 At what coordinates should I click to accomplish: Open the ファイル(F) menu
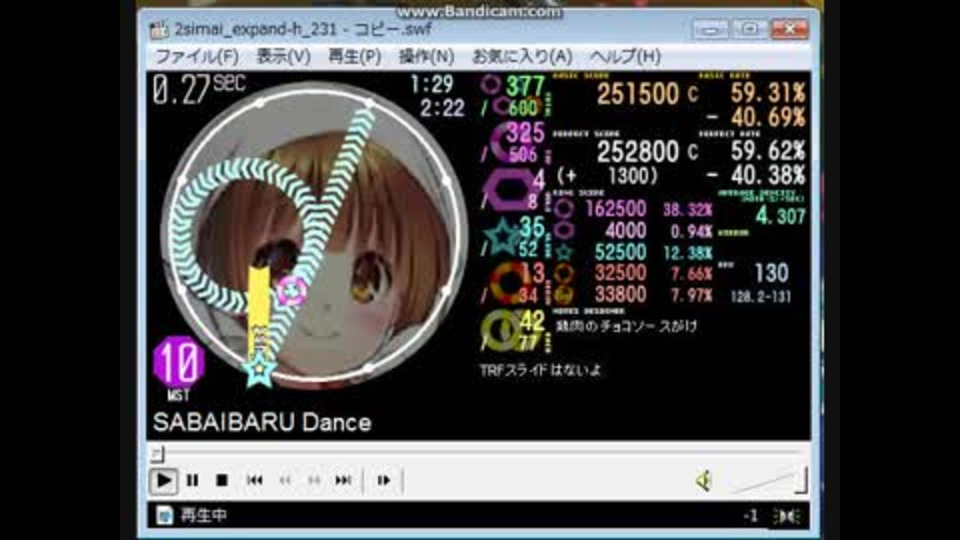pos(197,57)
